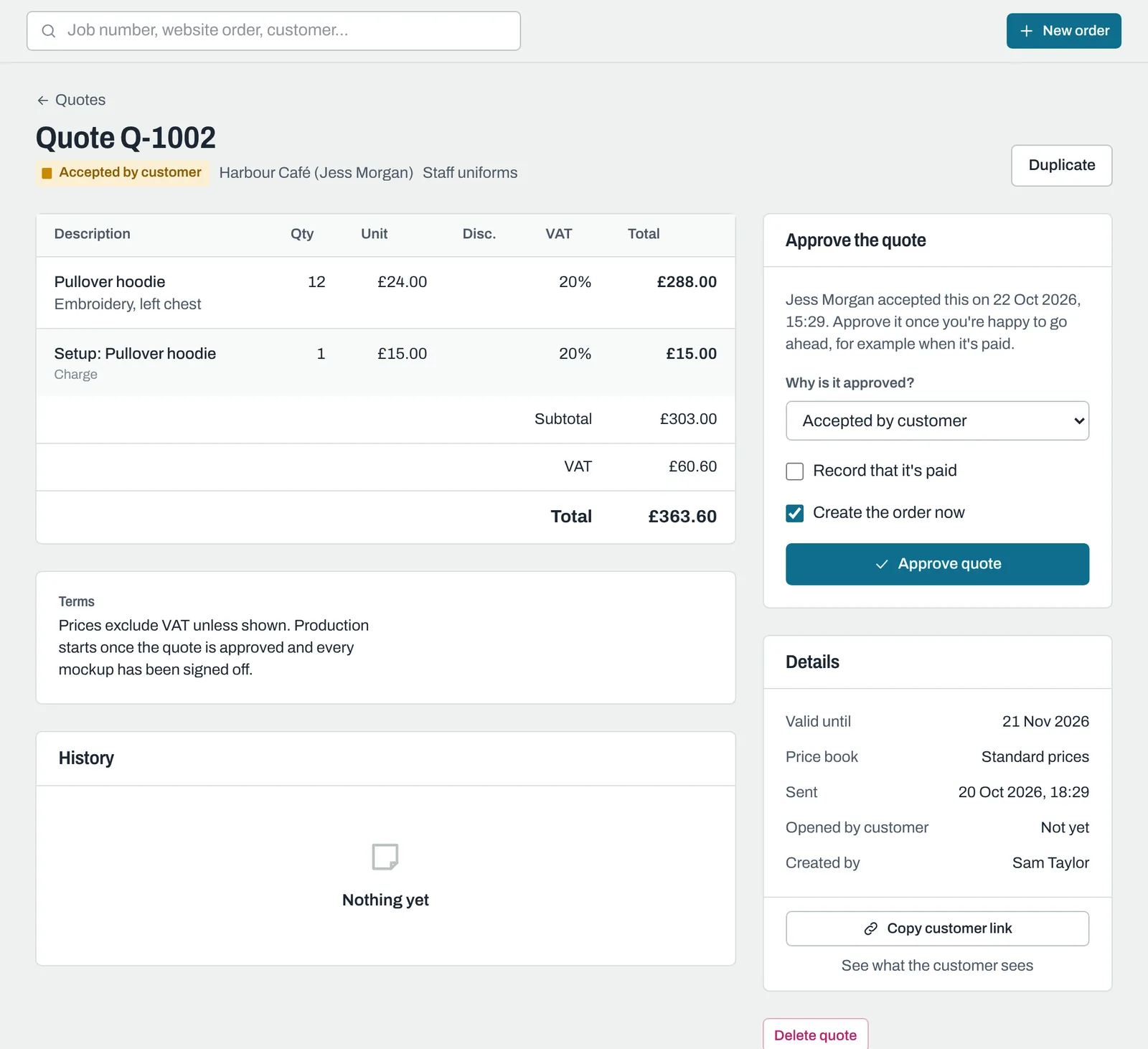Click the £288.00 line total
Image resolution: width=1148 pixels, height=1049 pixels.
coord(687,282)
